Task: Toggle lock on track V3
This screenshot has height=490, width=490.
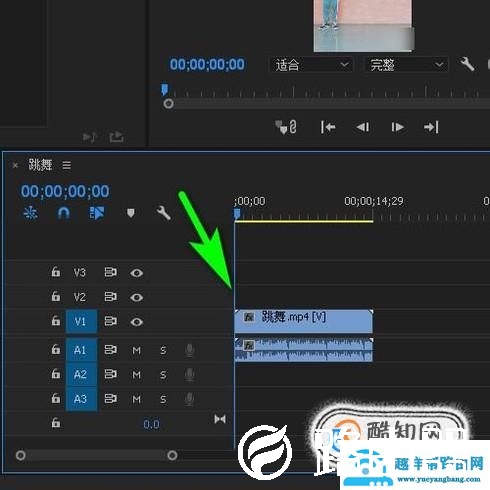Action: (x=56, y=272)
